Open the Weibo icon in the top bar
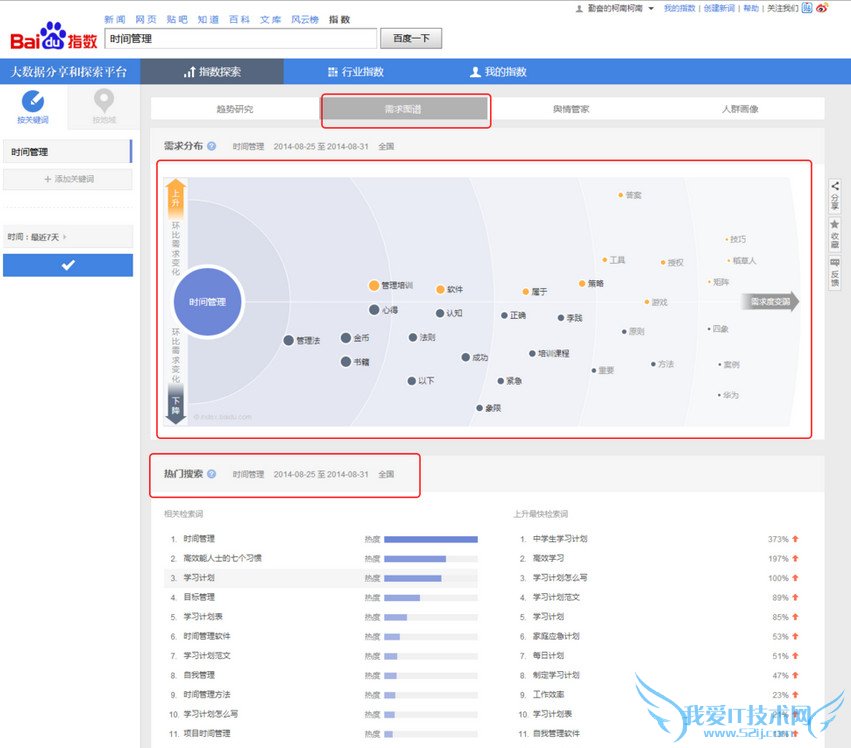 (822, 8)
